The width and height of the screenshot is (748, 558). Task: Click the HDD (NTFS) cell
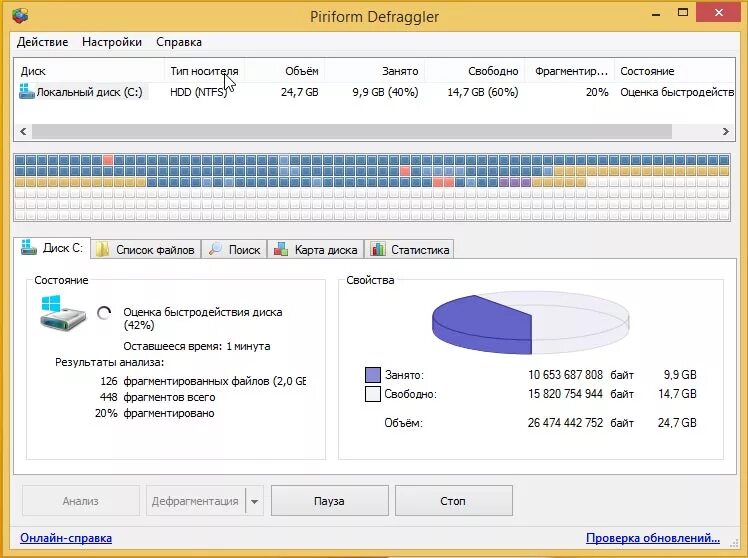pos(198,92)
